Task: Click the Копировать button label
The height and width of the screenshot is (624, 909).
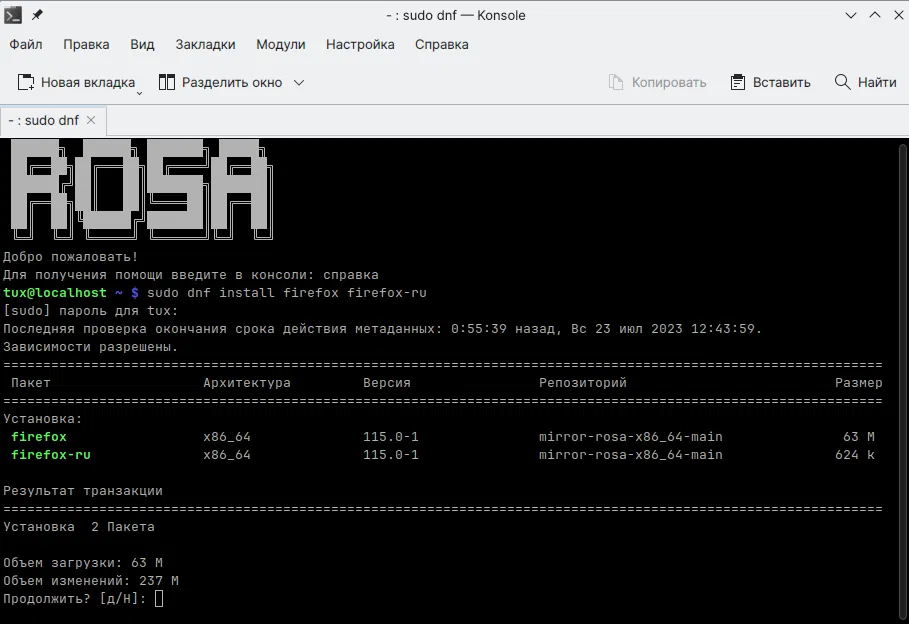Action: tap(669, 82)
